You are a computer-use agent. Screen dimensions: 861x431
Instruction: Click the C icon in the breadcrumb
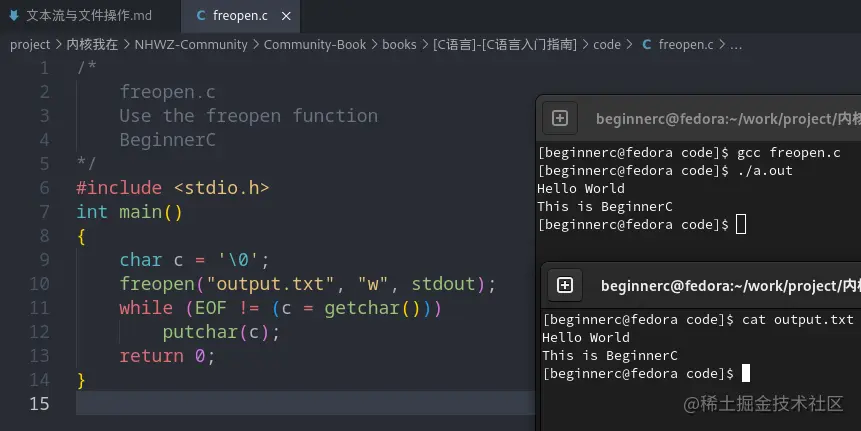point(647,45)
